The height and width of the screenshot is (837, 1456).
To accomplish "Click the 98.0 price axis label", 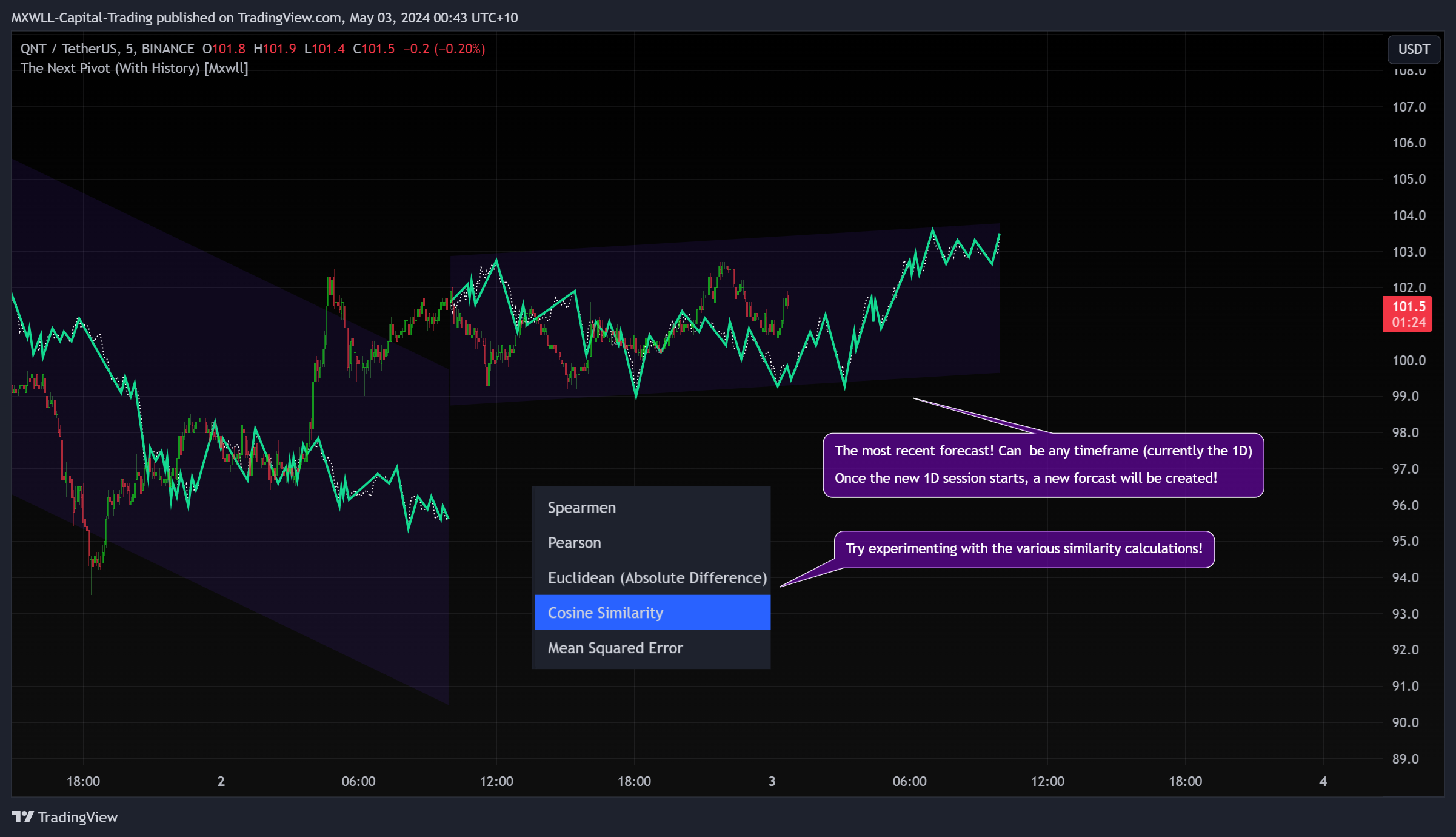I will [1405, 432].
